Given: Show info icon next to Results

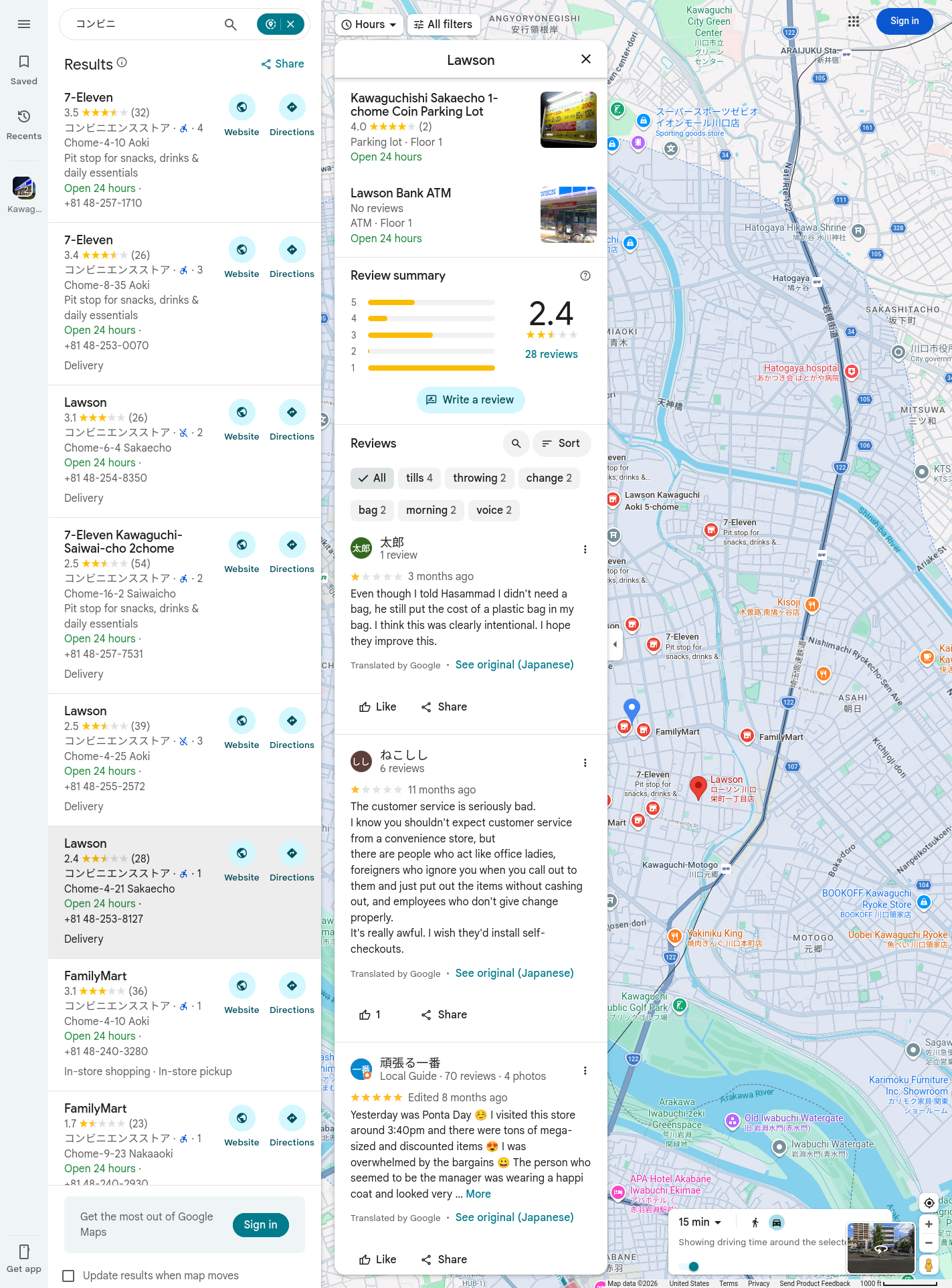Looking at the screenshot, I should click(x=122, y=62).
